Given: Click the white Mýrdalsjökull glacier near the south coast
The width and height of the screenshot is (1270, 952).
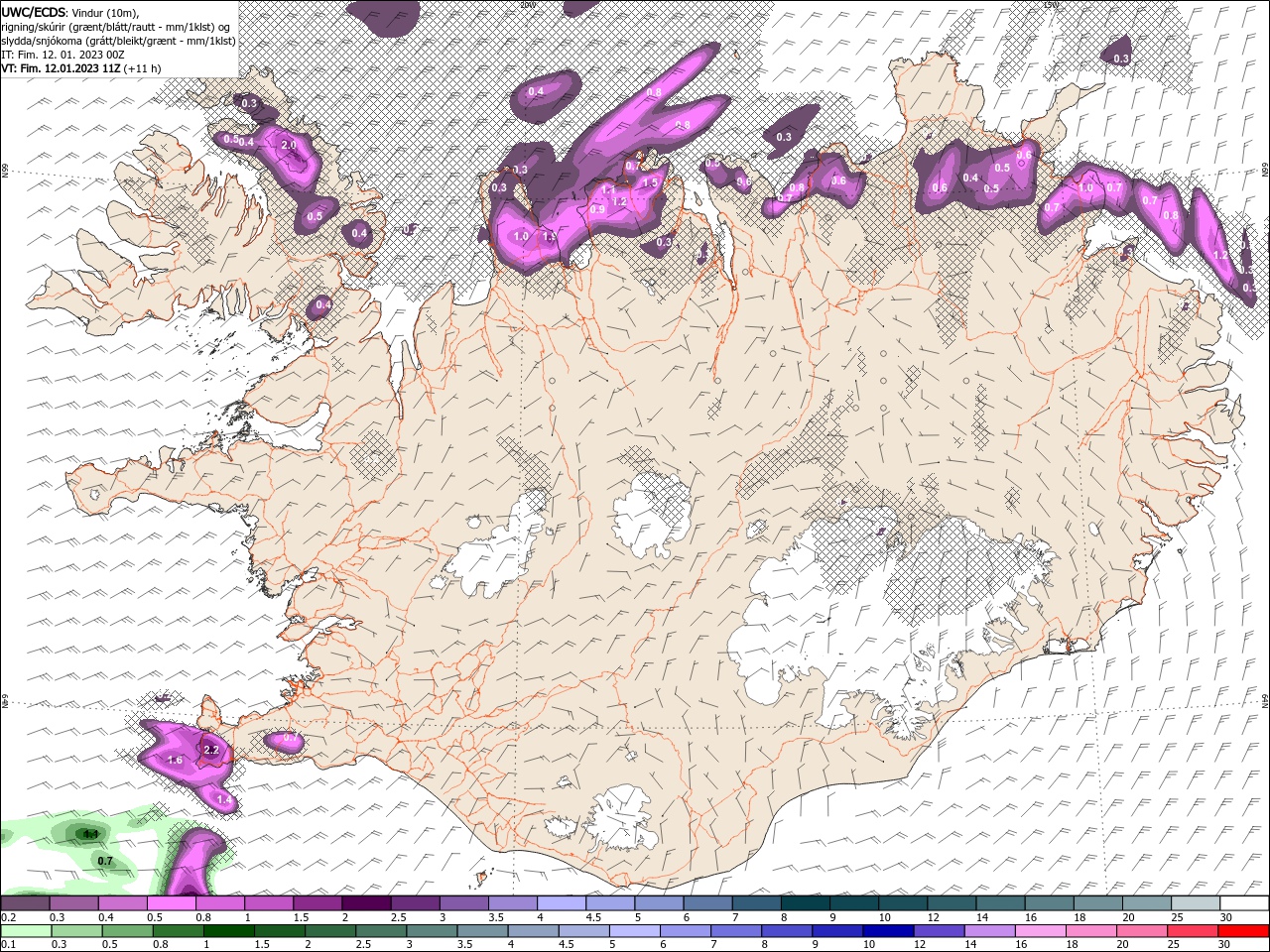Looking at the screenshot, I should [x=620, y=818].
